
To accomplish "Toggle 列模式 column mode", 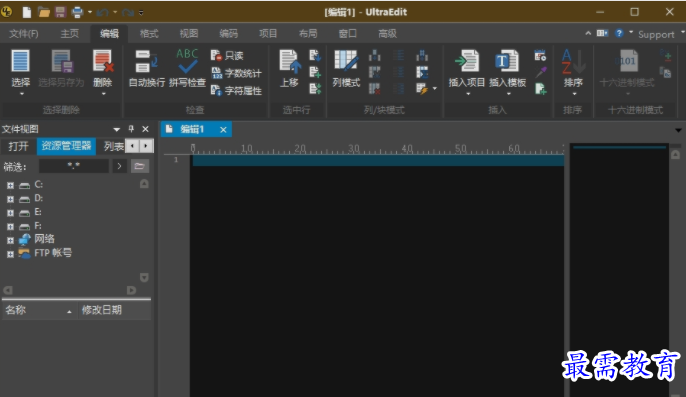I will coord(346,68).
